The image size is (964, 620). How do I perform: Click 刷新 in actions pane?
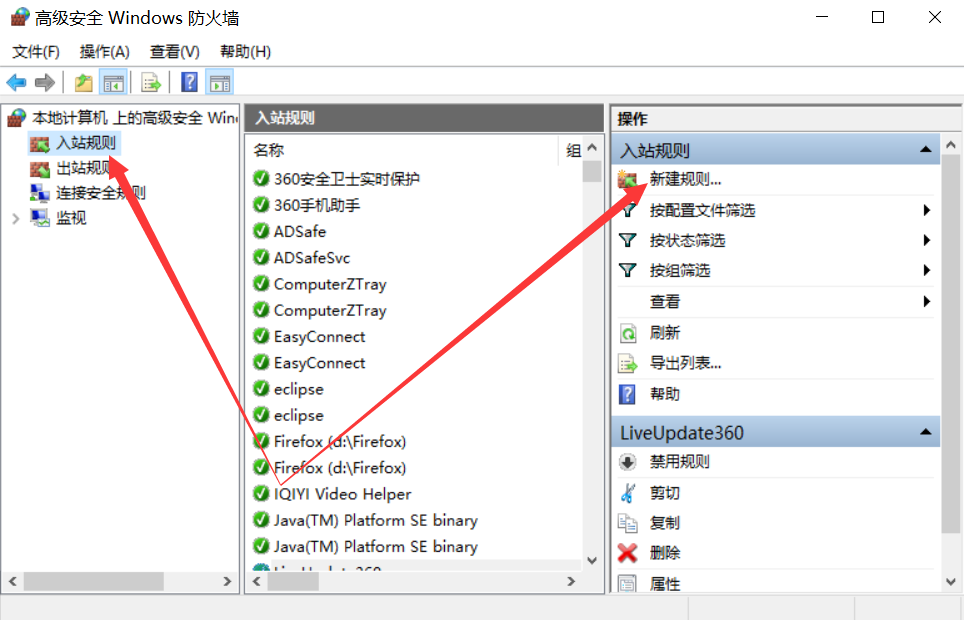pyautogui.click(x=665, y=333)
